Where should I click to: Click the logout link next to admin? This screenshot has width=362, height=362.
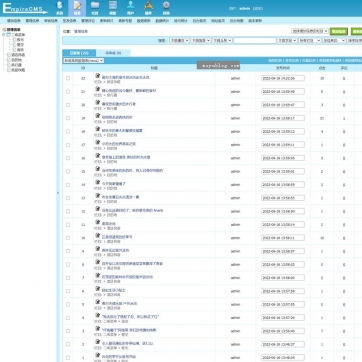click(x=257, y=8)
